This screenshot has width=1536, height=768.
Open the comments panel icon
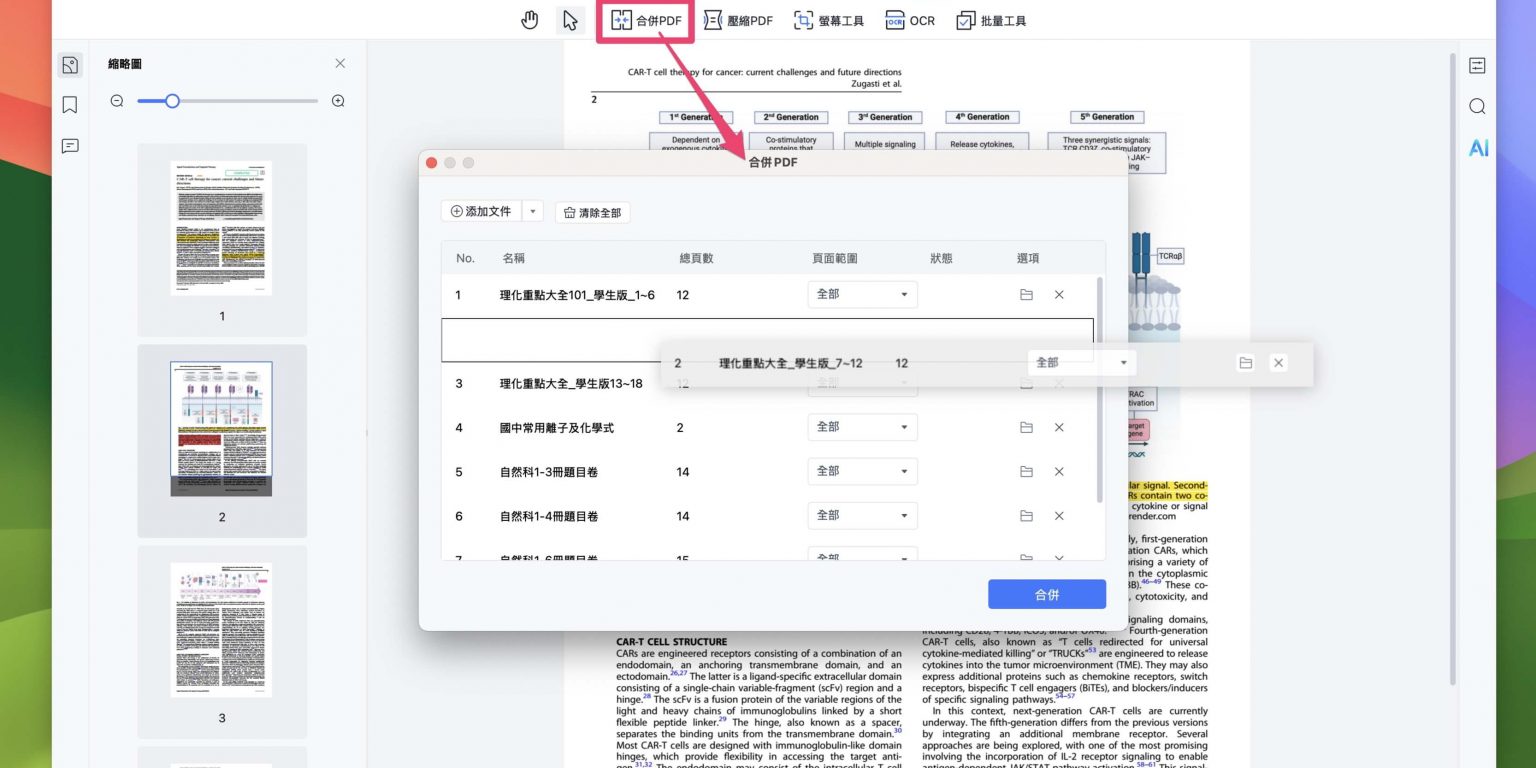tap(70, 146)
